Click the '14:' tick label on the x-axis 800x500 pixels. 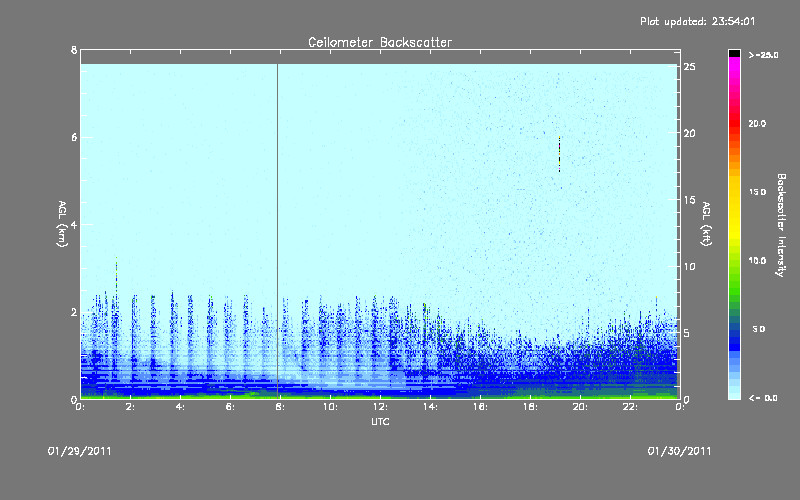tap(430, 407)
